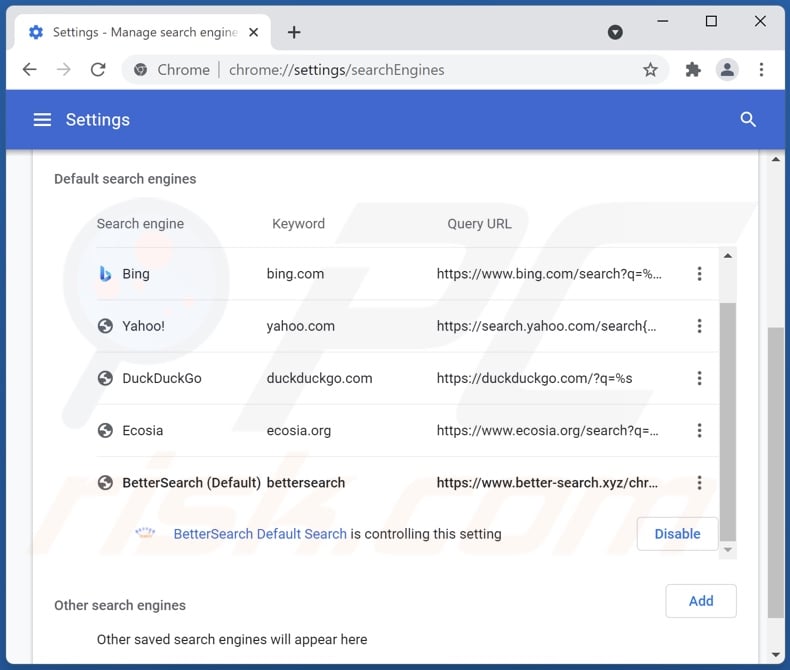Select the Settings - Manage search engines tab
The image size is (790, 670).
[x=144, y=32]
